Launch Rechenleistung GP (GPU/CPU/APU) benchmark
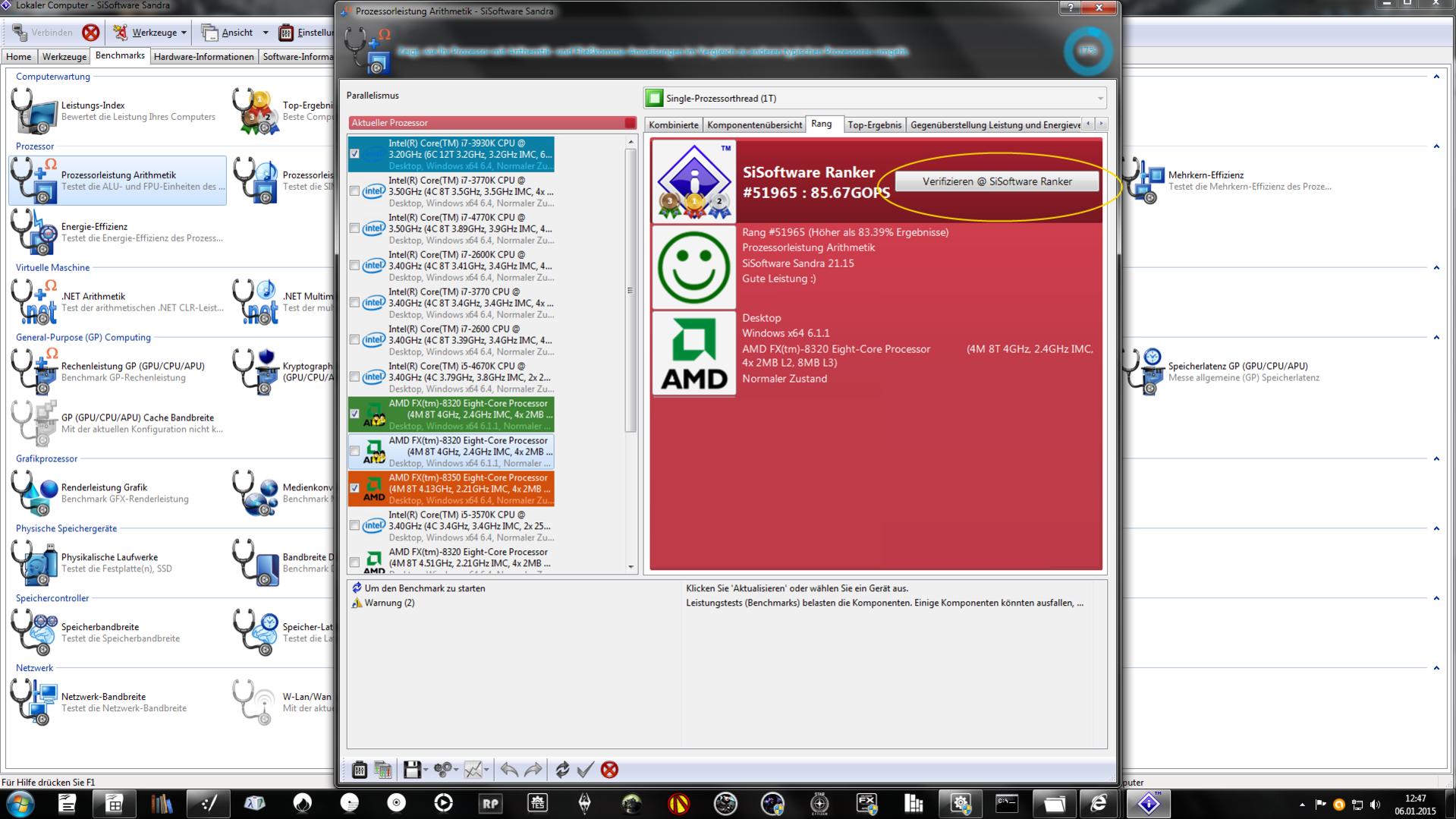The image size is (1456, 819). tap(34, 372)
